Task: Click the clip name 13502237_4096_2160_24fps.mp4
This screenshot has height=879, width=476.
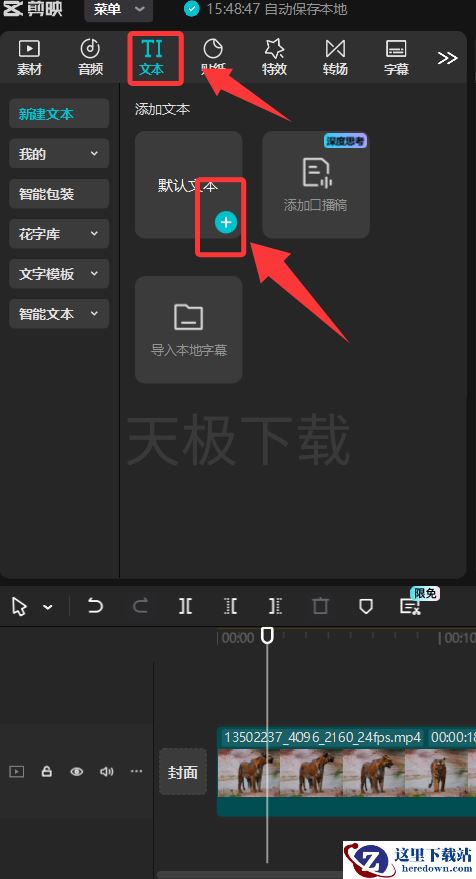Action: coord(322,737)
